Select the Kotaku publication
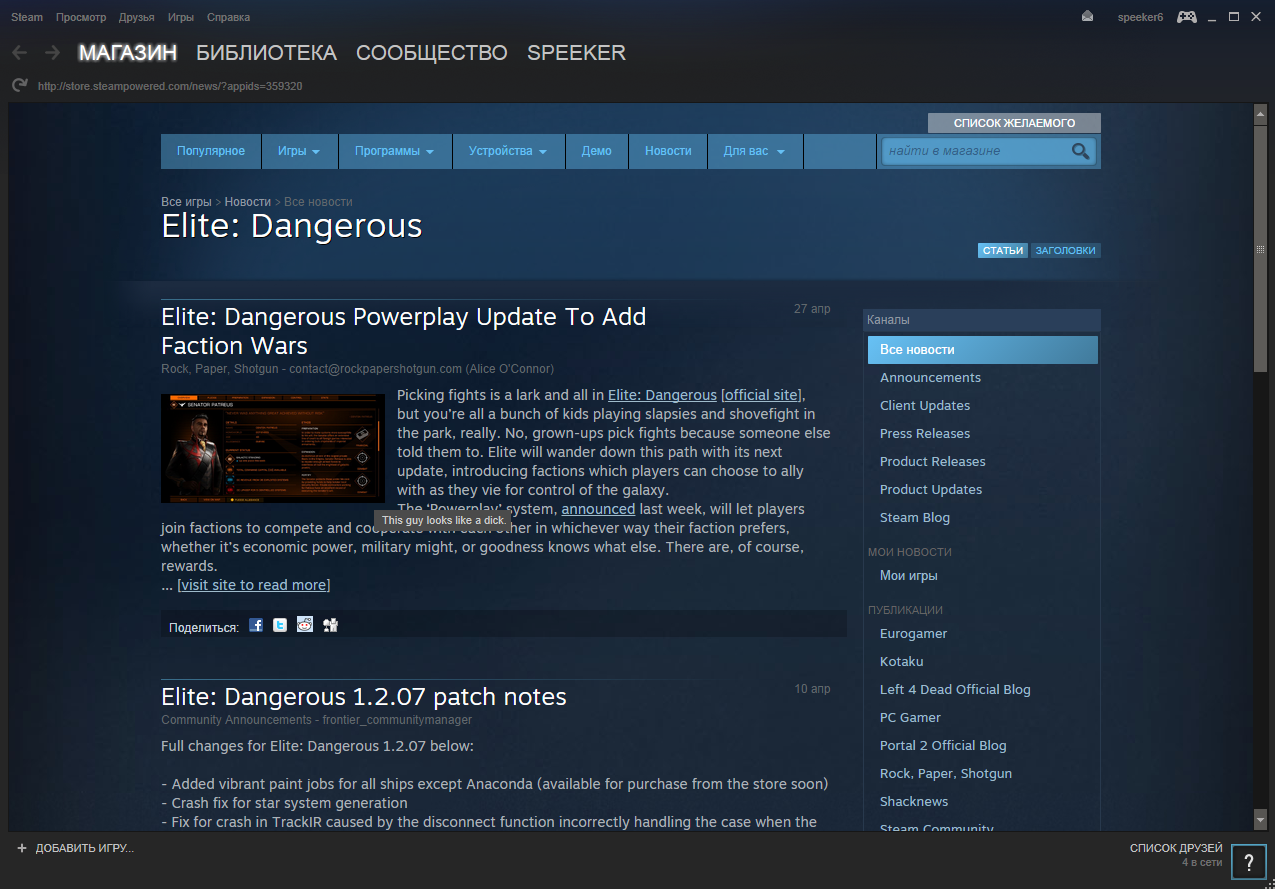The image size is (1275, 889). pyautogui.click(x=902, y=662)
